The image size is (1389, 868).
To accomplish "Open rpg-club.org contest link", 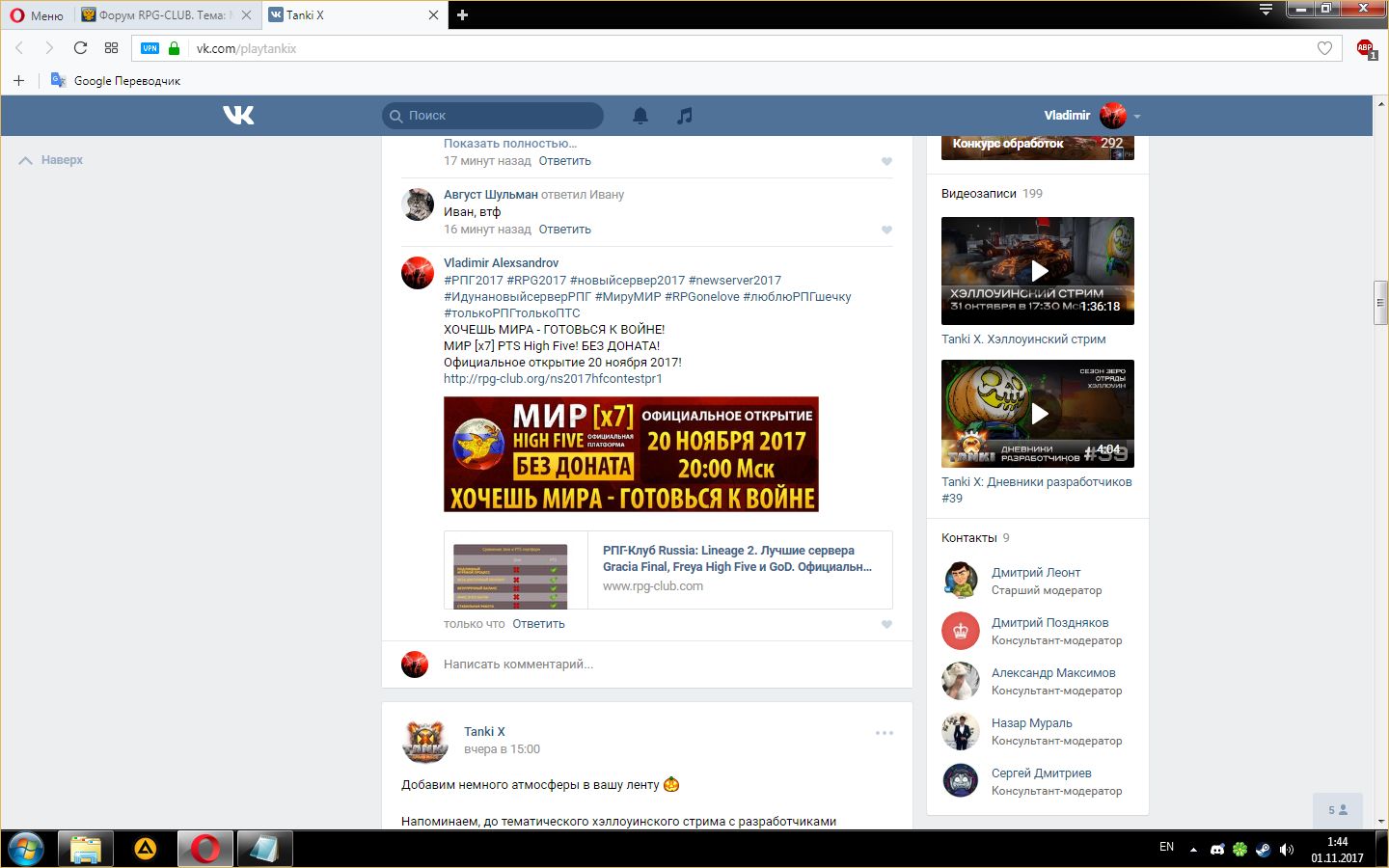I will pos(553,379).
